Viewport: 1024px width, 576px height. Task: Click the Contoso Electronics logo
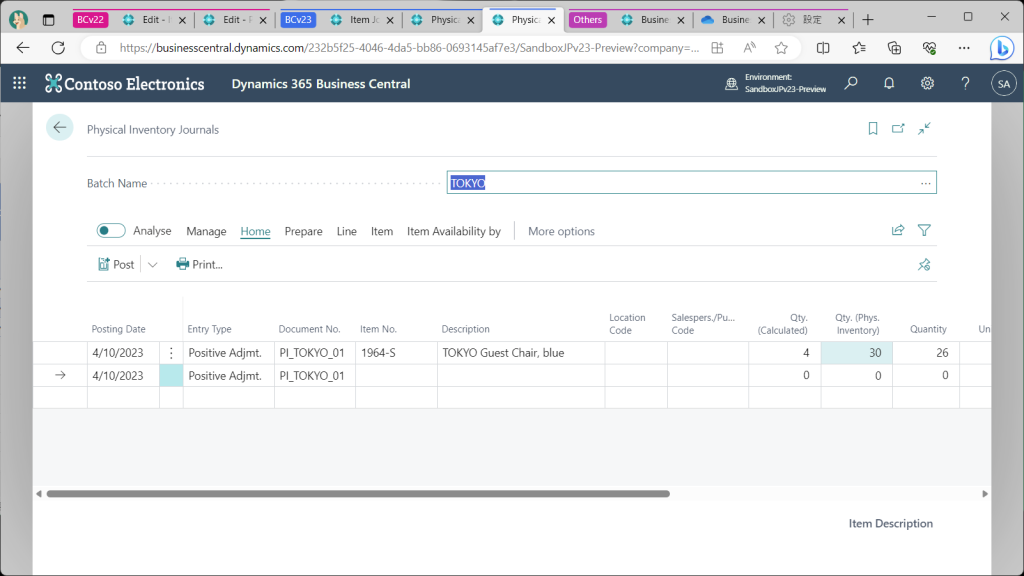[x=125, y=84]
